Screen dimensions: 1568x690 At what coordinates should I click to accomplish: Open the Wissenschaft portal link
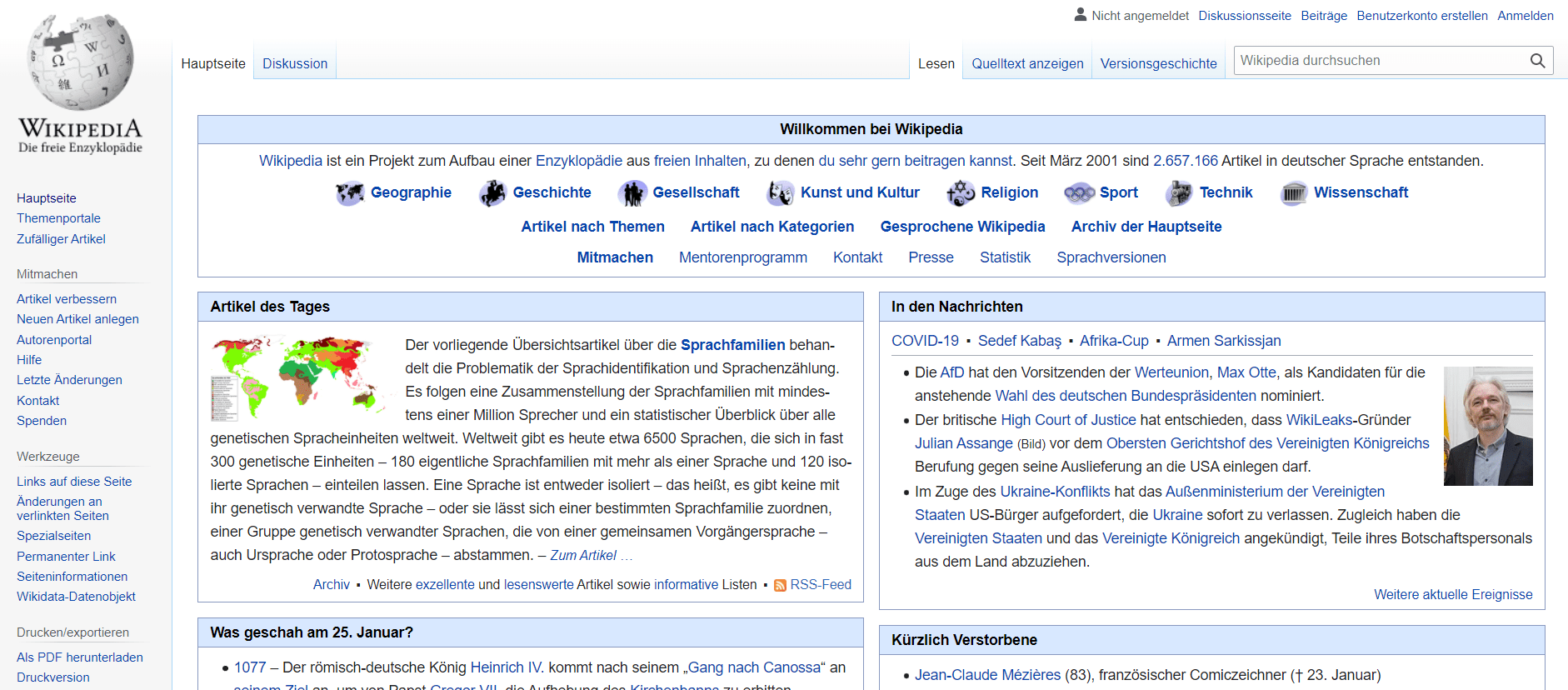(1361, 192)
